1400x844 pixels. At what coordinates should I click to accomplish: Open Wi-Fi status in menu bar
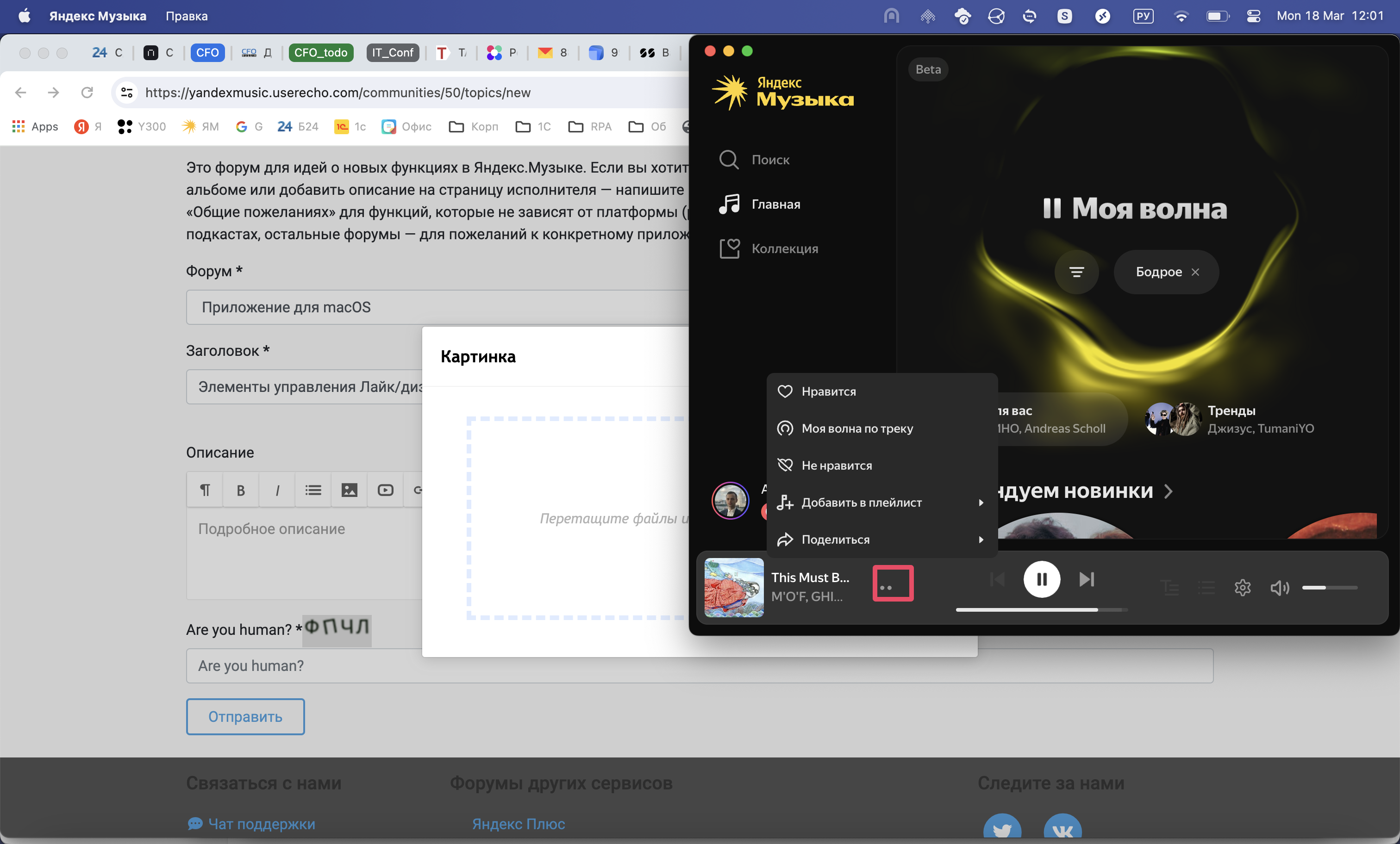point(1181,16)
